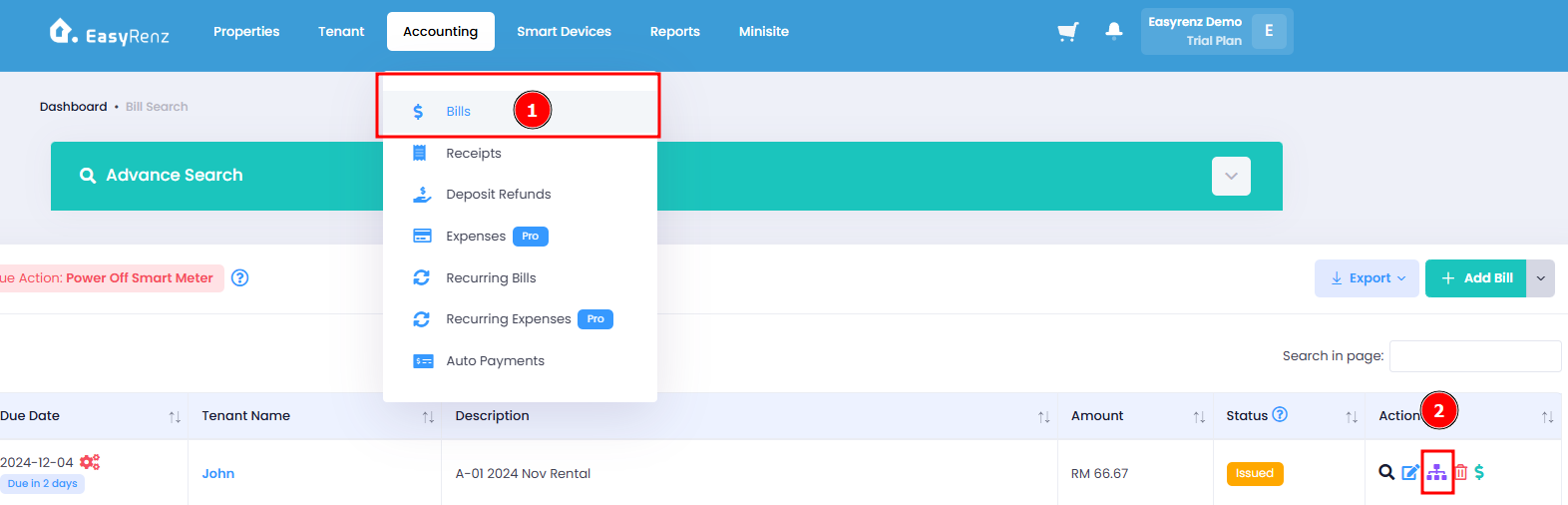The image size is (1568, 505).
Task: Record payment using green dollar icon
Action: click(1479, 472)
